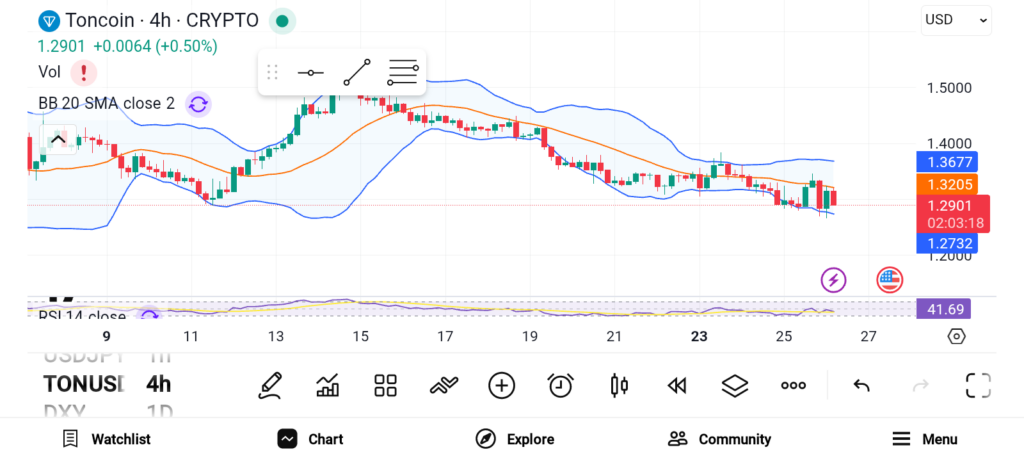Screen dimensions: 1024x461
Task: Select the trend line drawing tool
Action: pyautogui.click(x=356, y=73)
